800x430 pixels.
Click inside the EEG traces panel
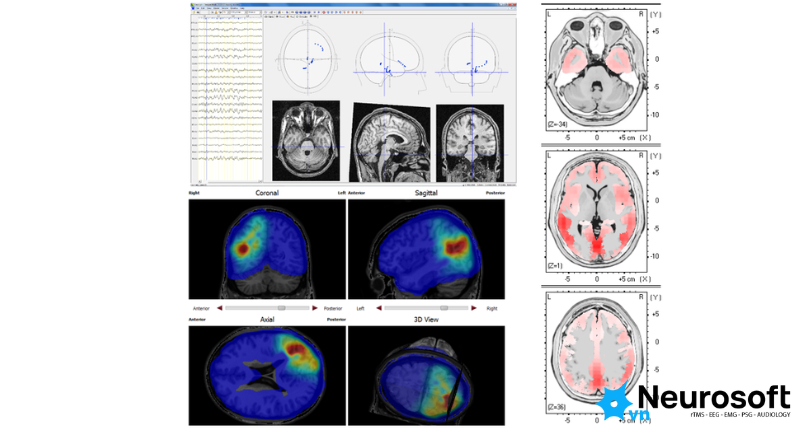coord(227,98)
